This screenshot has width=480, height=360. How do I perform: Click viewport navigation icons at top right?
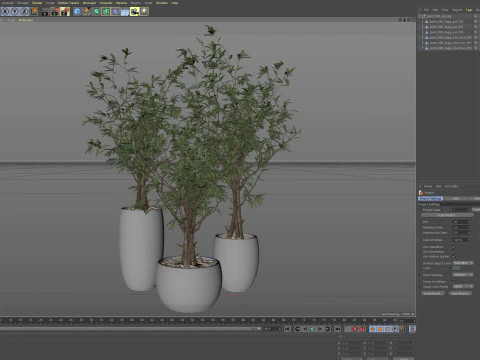point(407,20)
